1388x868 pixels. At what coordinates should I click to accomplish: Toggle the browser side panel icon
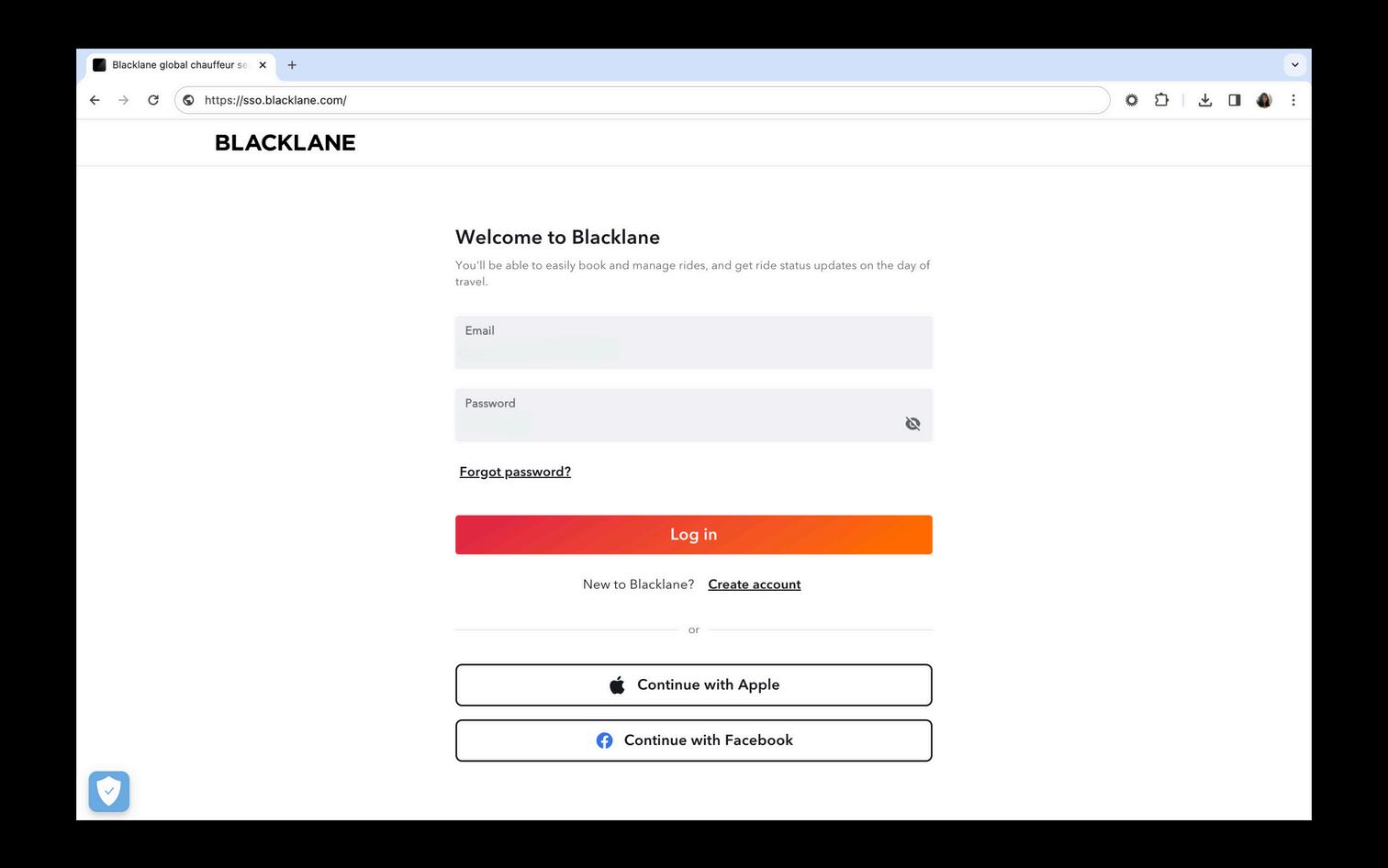click(x=1235, y=100)
